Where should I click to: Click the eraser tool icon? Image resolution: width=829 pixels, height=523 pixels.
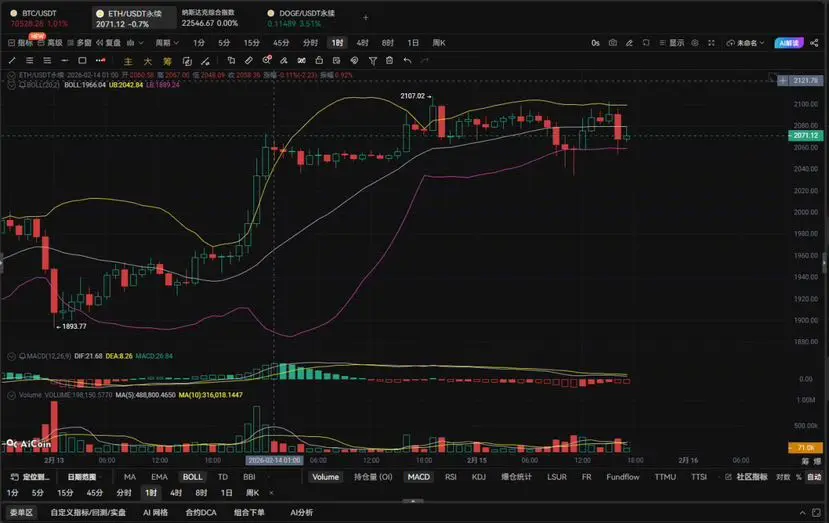284,61
